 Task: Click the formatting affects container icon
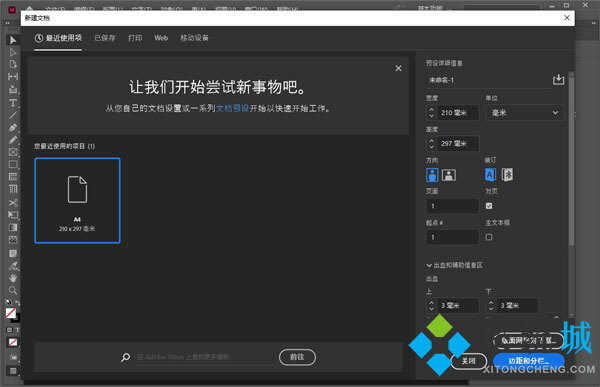tap(10, 330)
